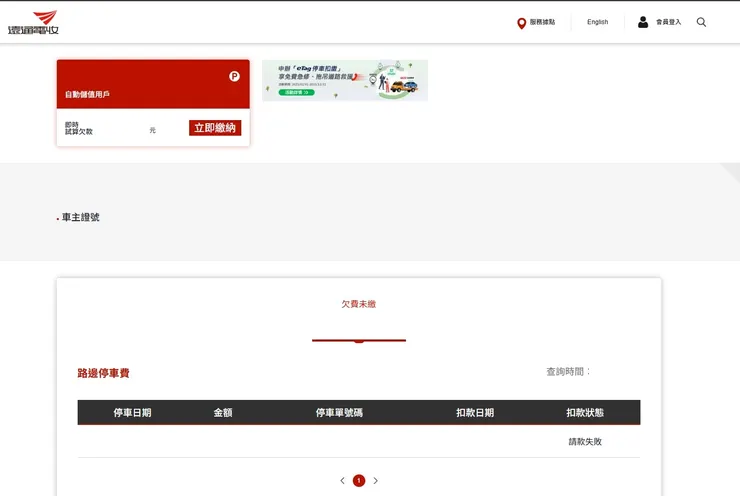Image resolution: width=740 pixels, height=496 pixels.
Task: Click the 路邊停車費 section heading
Action: tap(103, 373)
